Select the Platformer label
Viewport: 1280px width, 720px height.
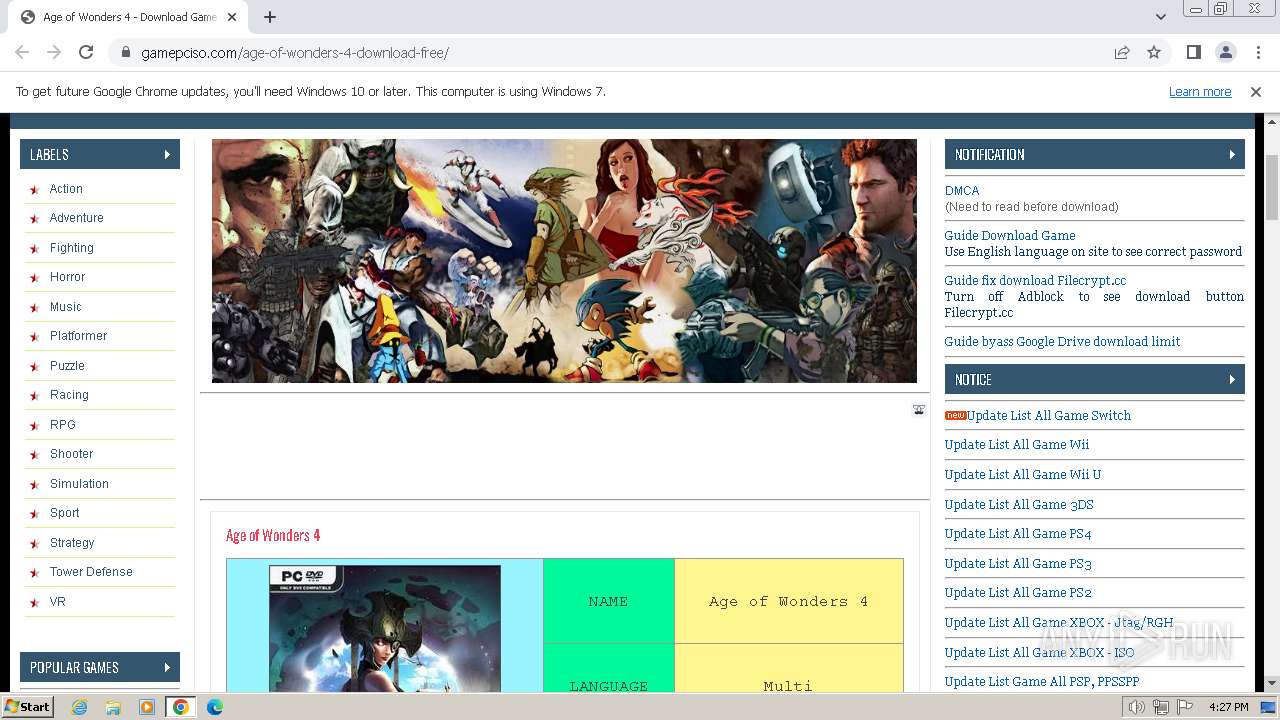pos(78,336)
